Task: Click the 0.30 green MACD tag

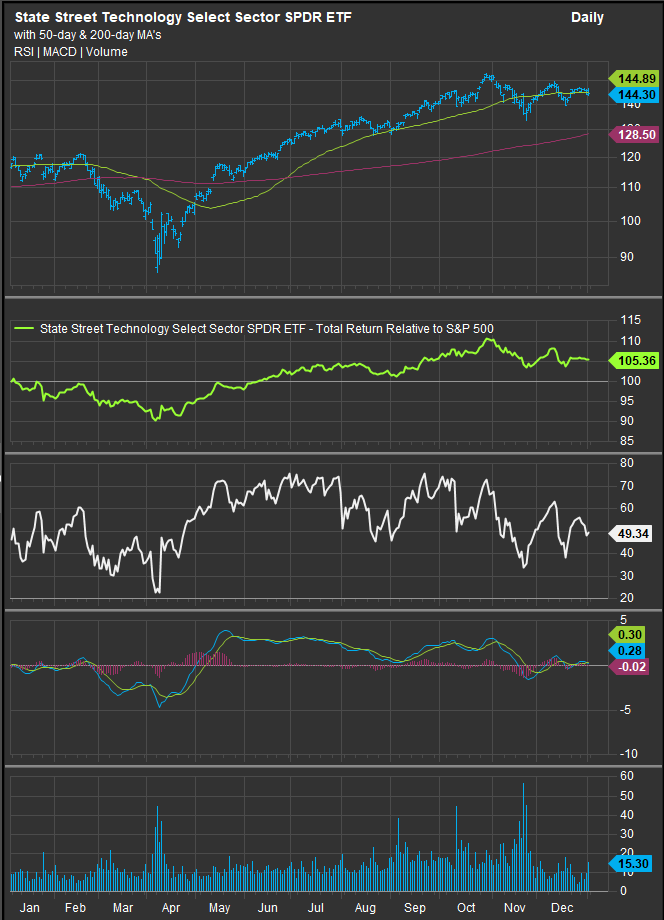Action: click(x=630, y=635)
